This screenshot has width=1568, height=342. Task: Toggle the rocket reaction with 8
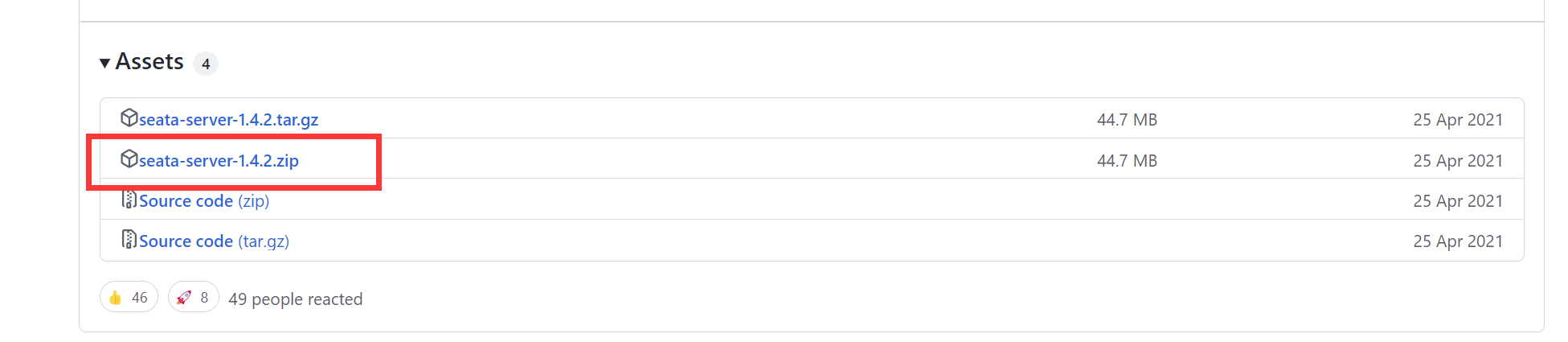pos(194,297)
